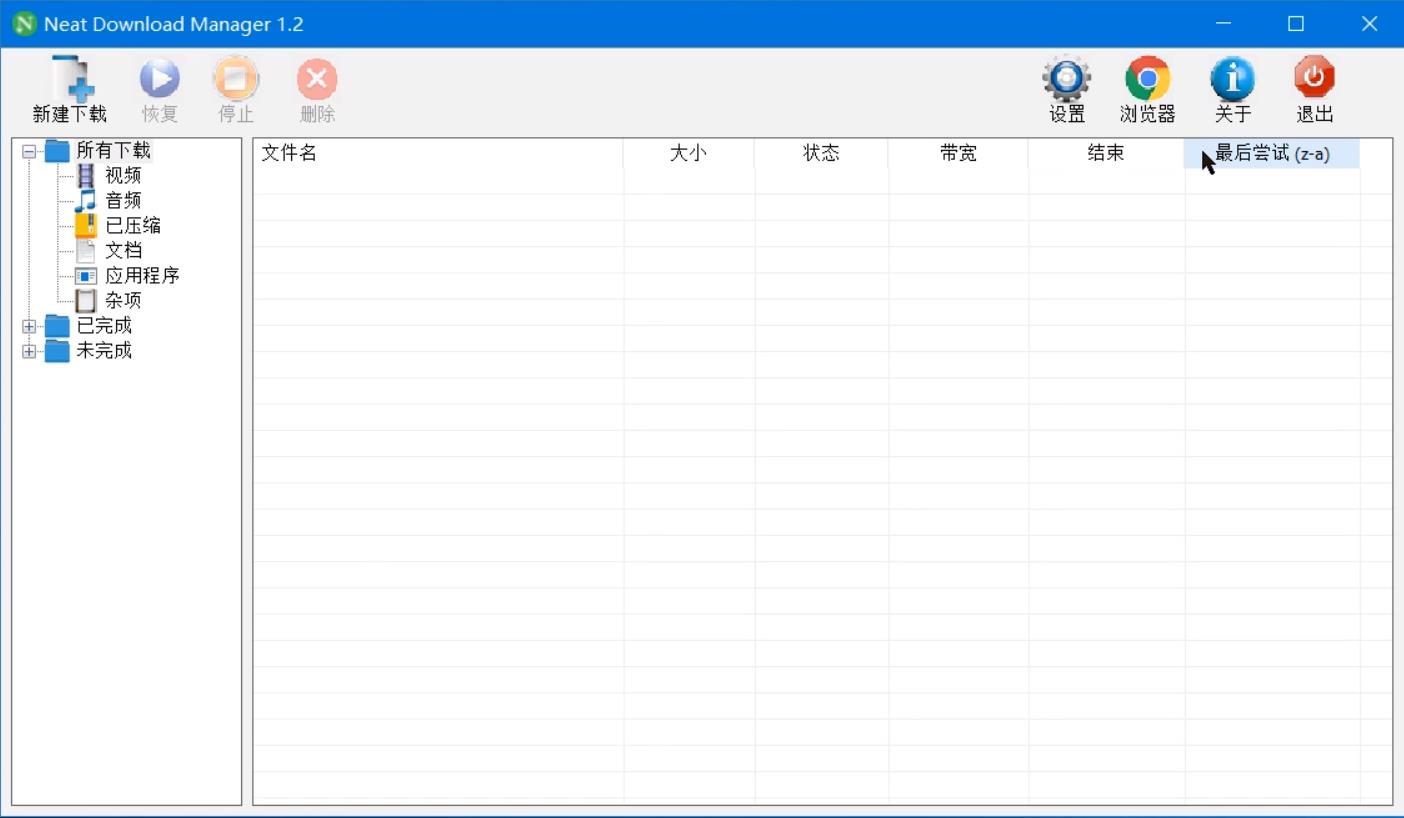
Task: Sort by the 状态 status column
Action: (x=821, y=153)
